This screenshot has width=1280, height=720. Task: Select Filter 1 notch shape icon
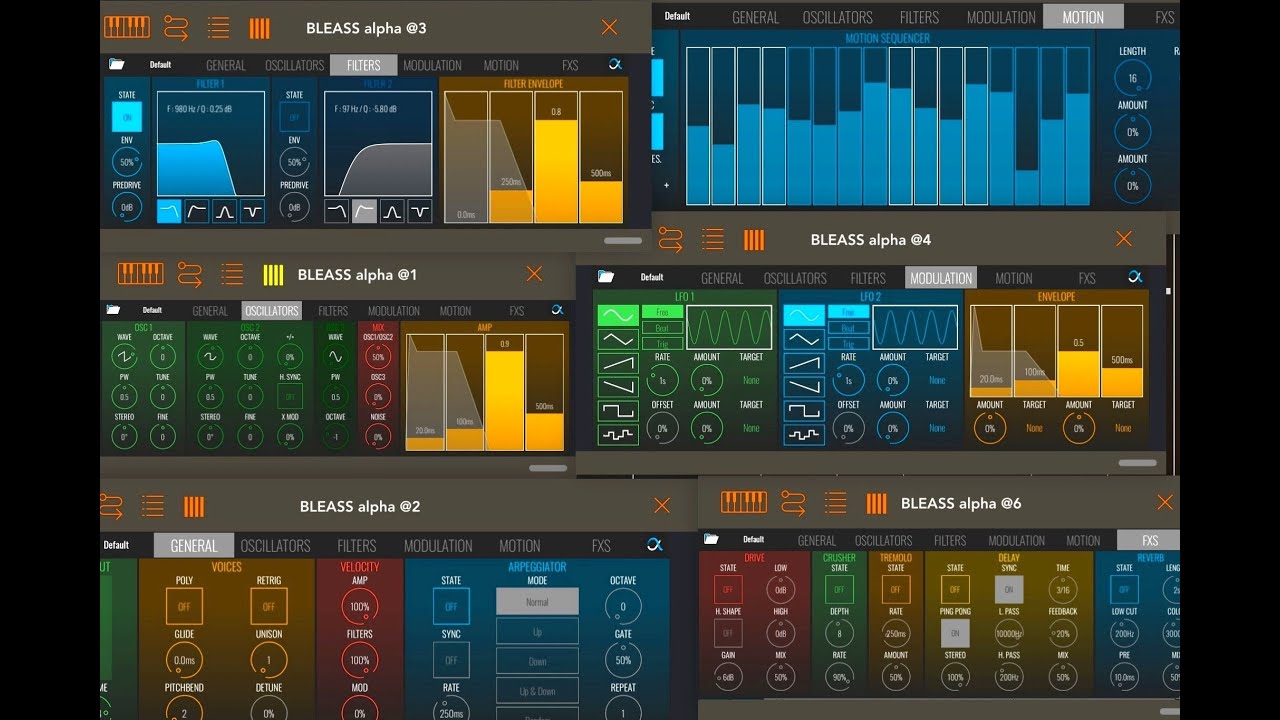252,211
